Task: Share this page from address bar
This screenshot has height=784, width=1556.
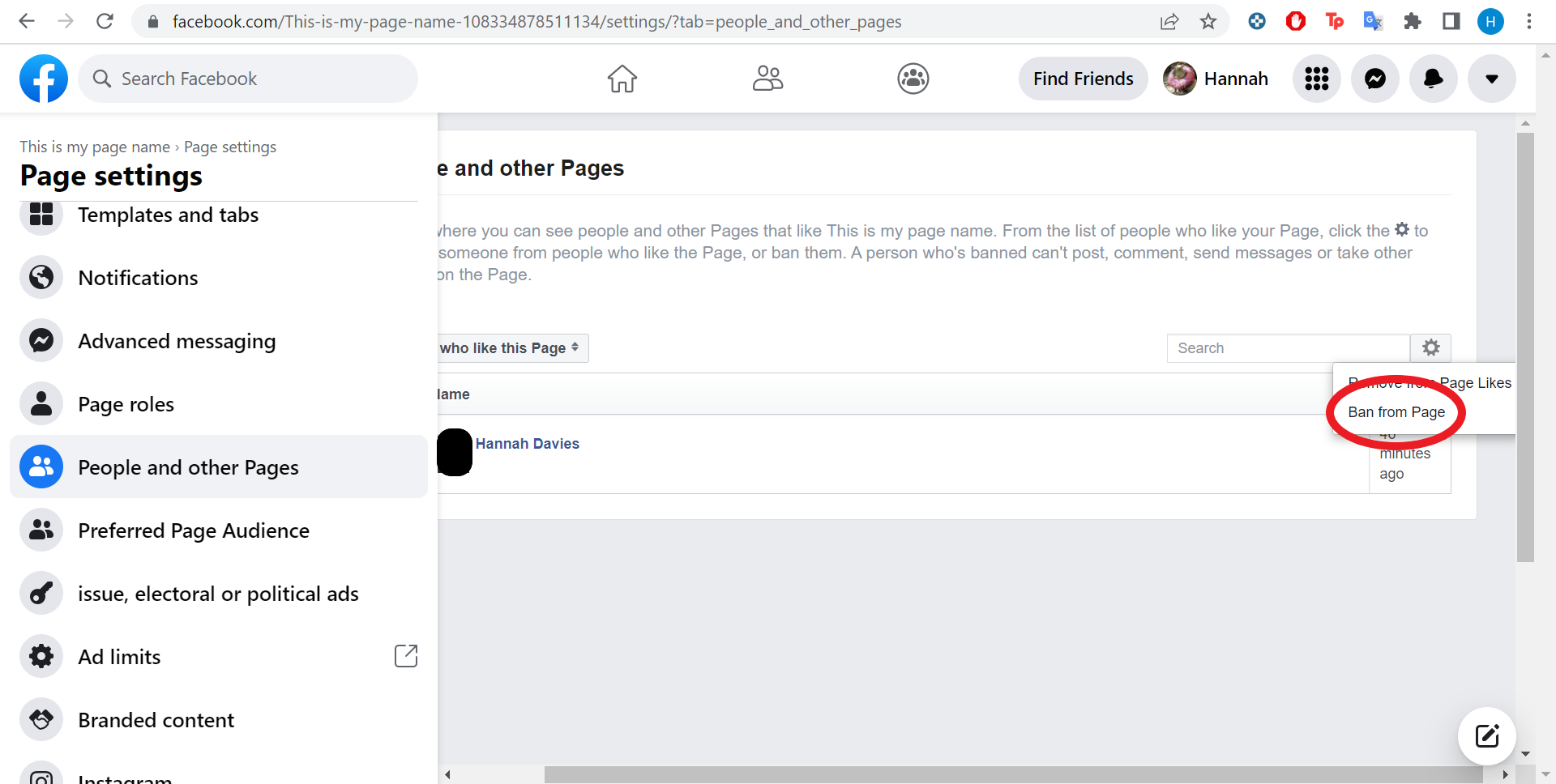Action: pyautogui.click(x=1169, y=22)
